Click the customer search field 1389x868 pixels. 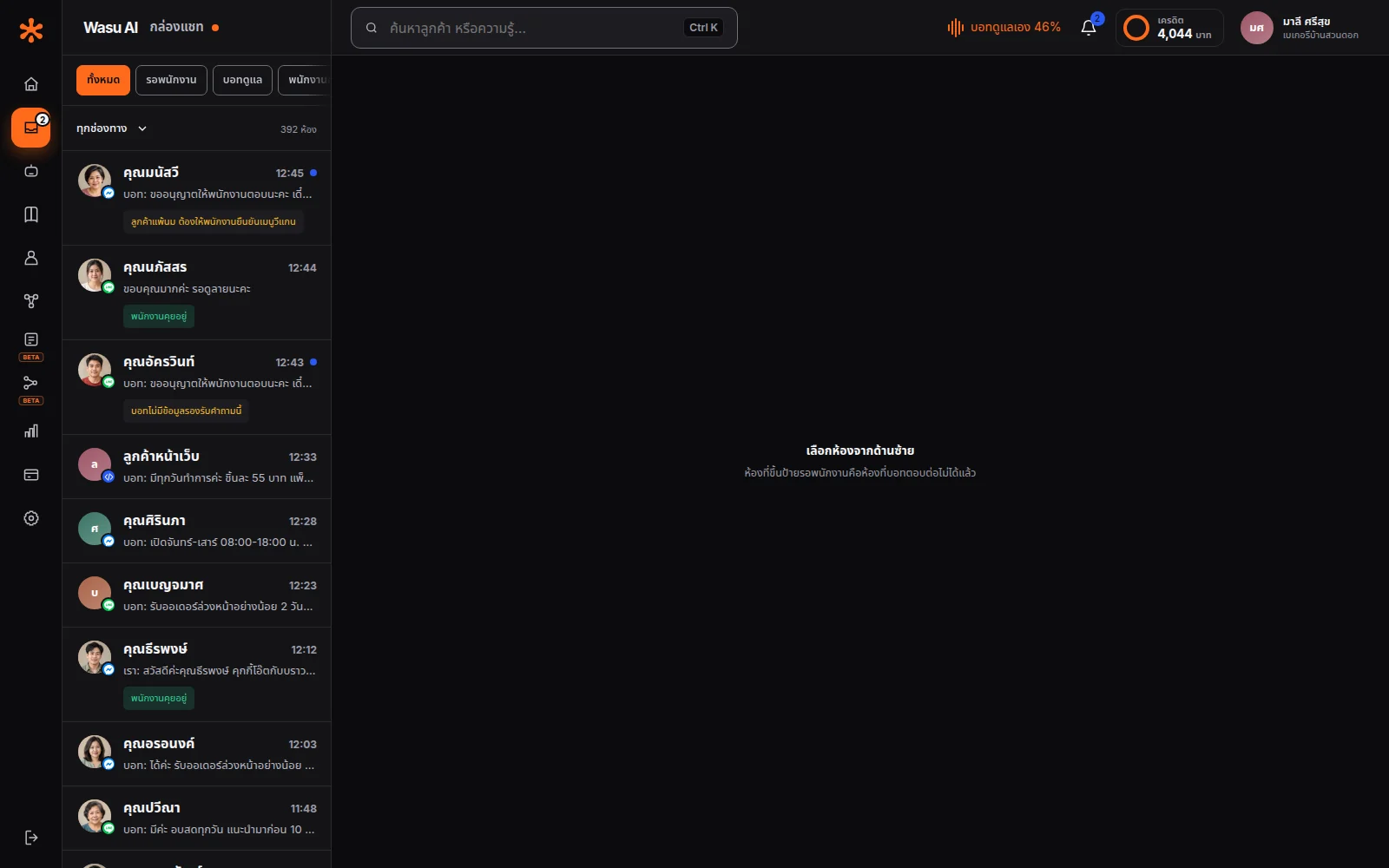click(x=544, y=28)
